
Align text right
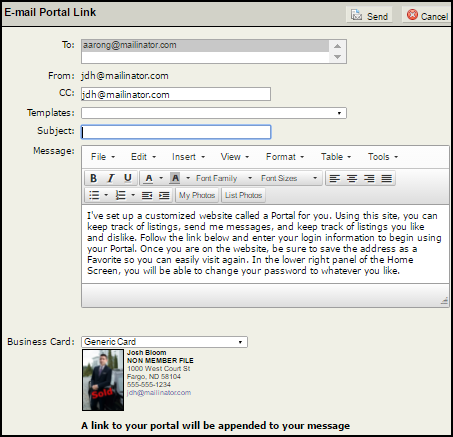pos(369,179)
